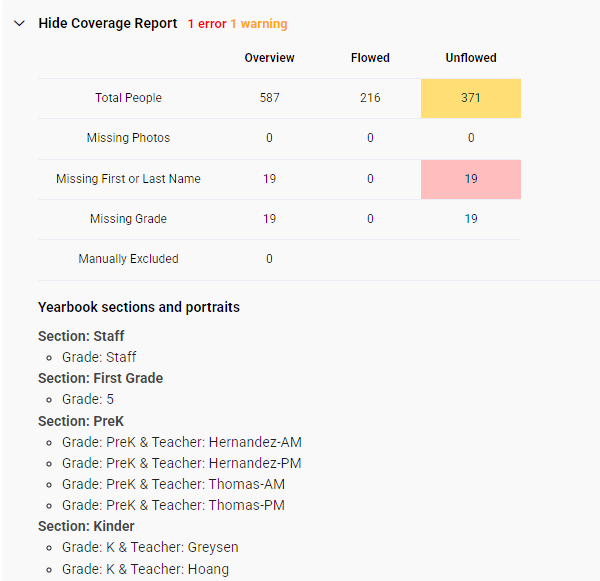This screenshot has width=600, height=581.
Task: Collapse the coverage report chevron
Action: [19, 24]
